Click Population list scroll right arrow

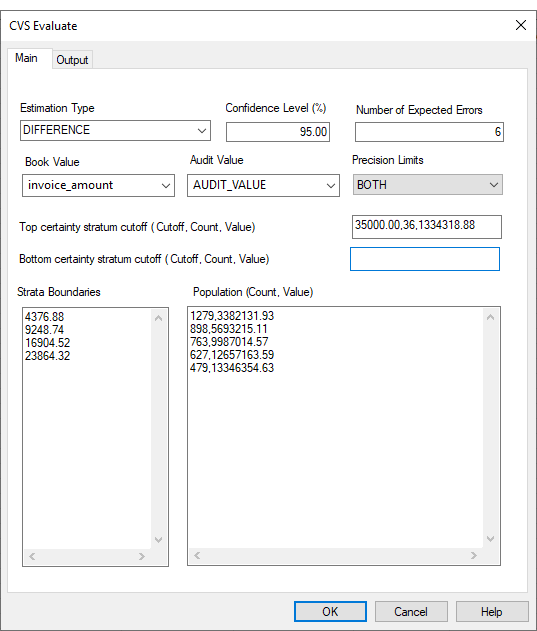[x=474, y=556]
